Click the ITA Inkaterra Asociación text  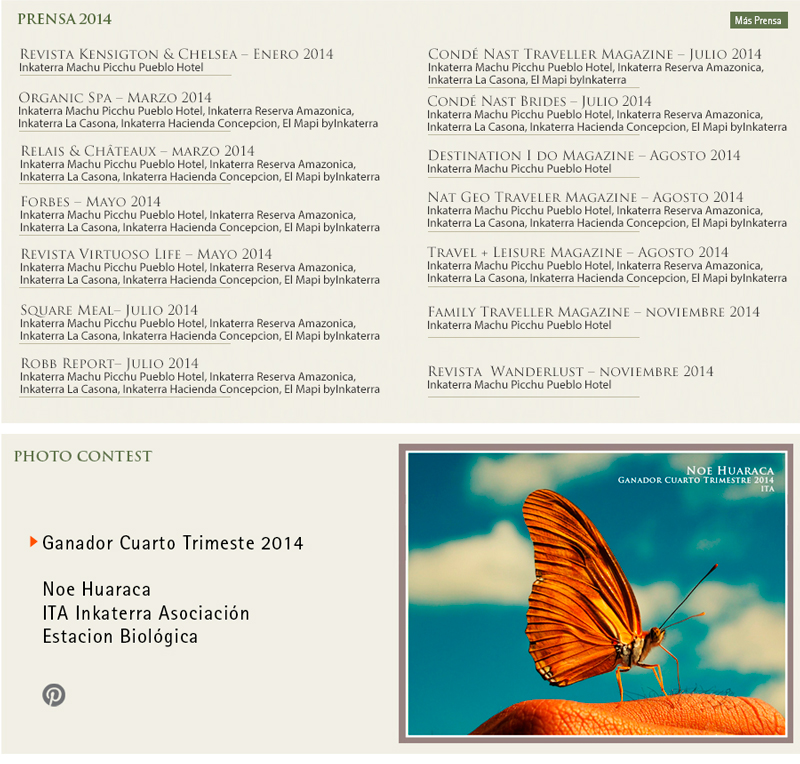click(146, 613)
